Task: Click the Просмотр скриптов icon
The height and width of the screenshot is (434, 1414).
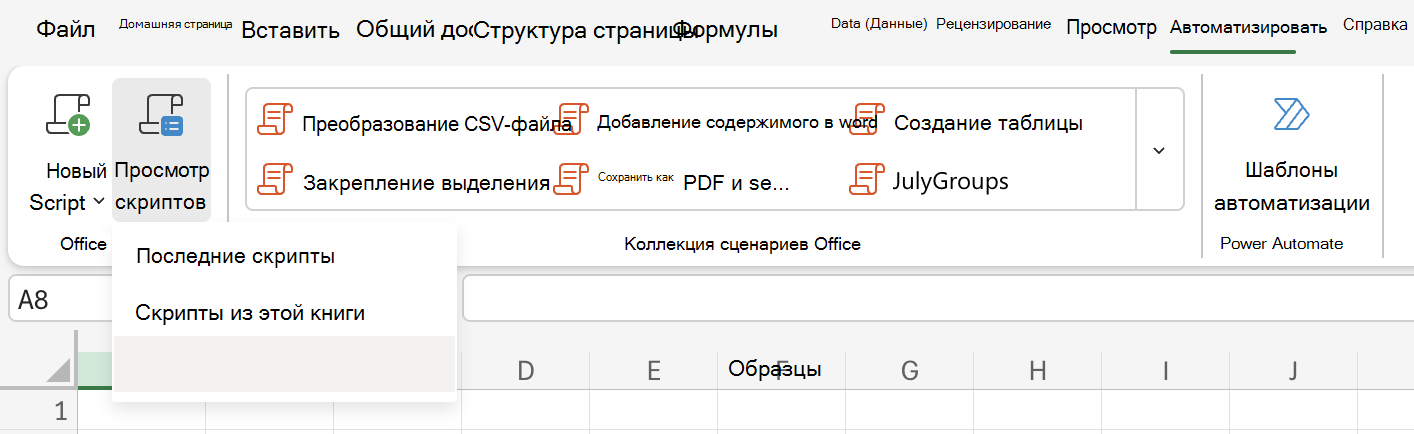Action: point(161,114)
